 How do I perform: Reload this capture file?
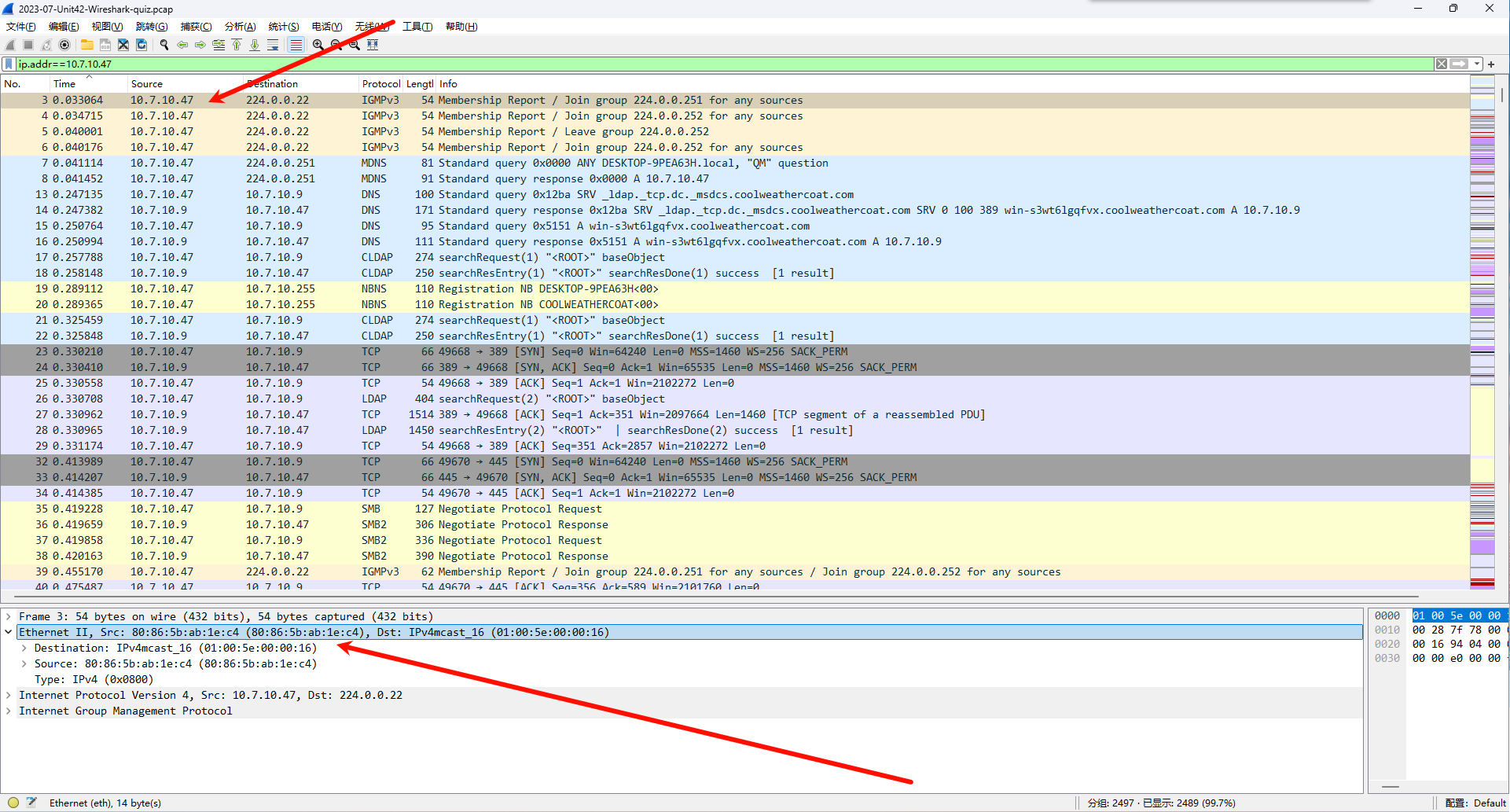point(142,45)
